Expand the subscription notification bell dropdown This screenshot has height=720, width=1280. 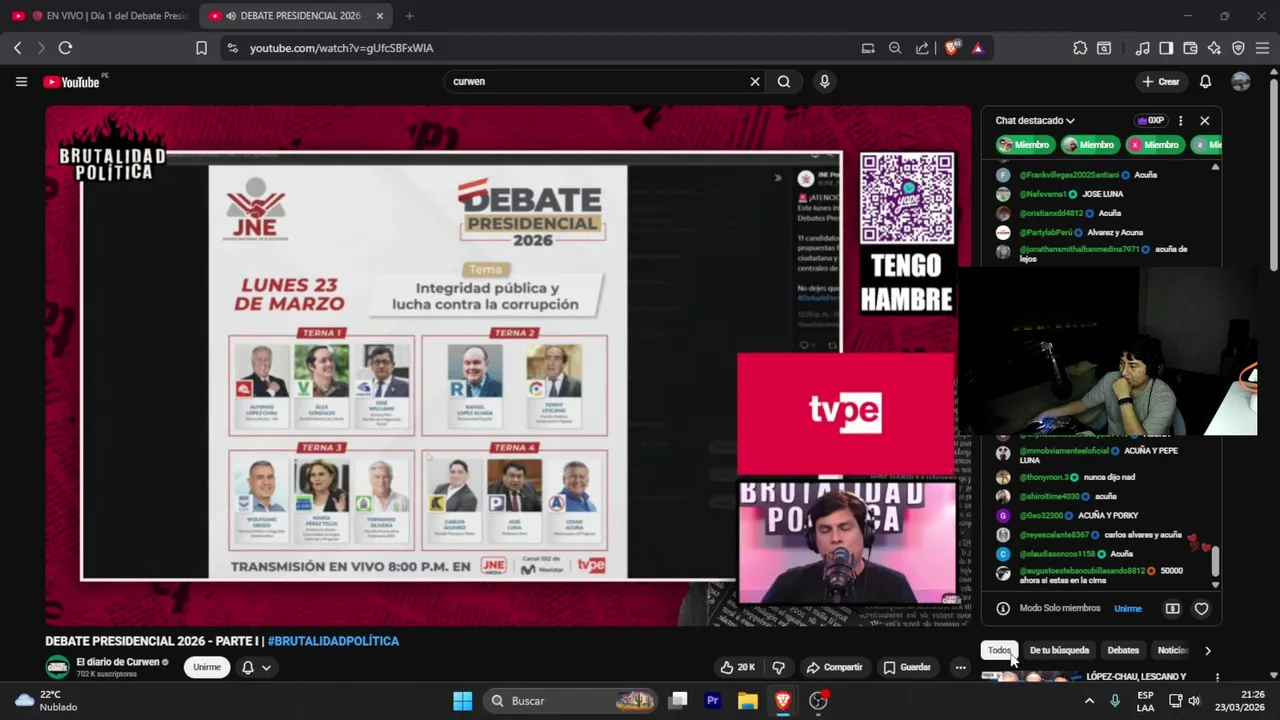click(x=256, y=667)
